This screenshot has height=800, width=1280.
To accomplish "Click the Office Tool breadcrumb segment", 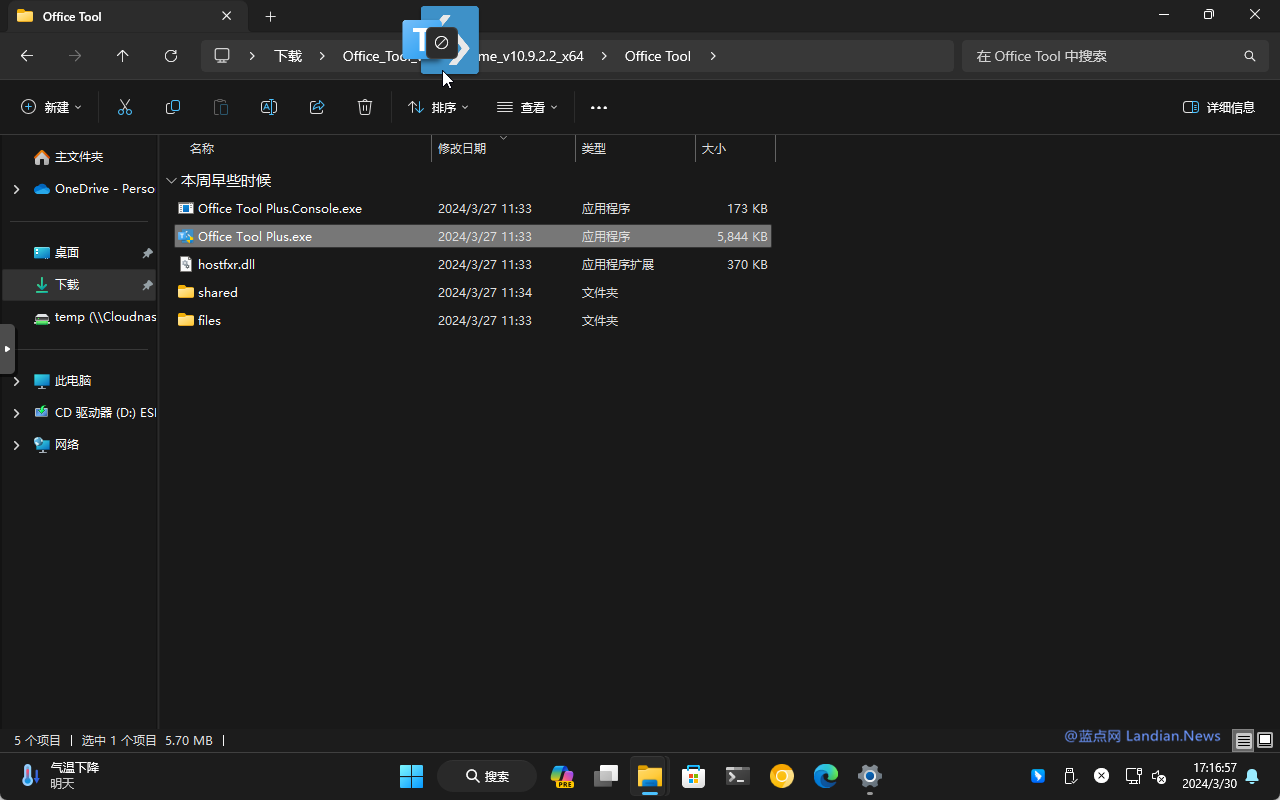I will click(658, 56).
